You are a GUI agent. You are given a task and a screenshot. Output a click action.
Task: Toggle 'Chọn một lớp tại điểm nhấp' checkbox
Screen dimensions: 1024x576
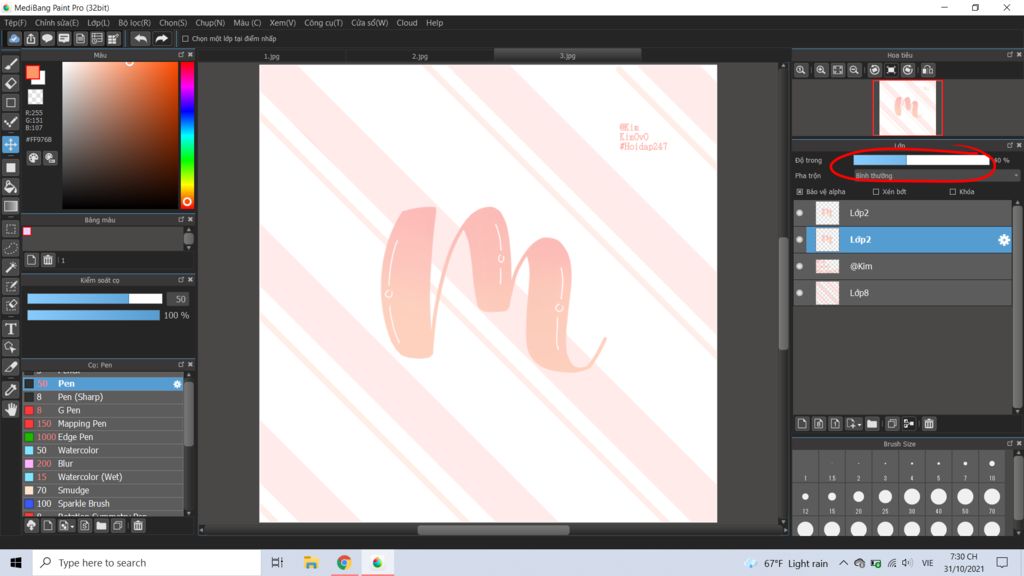click(185, 39)
